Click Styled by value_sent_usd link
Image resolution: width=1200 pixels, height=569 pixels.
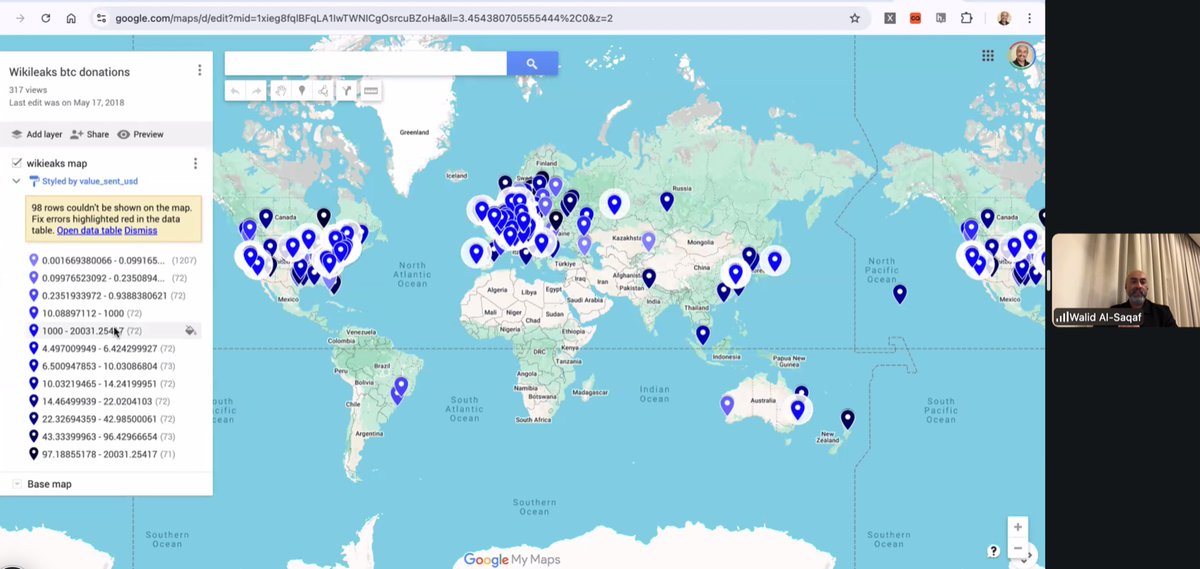pyautogui.click(x=90, y=182)
